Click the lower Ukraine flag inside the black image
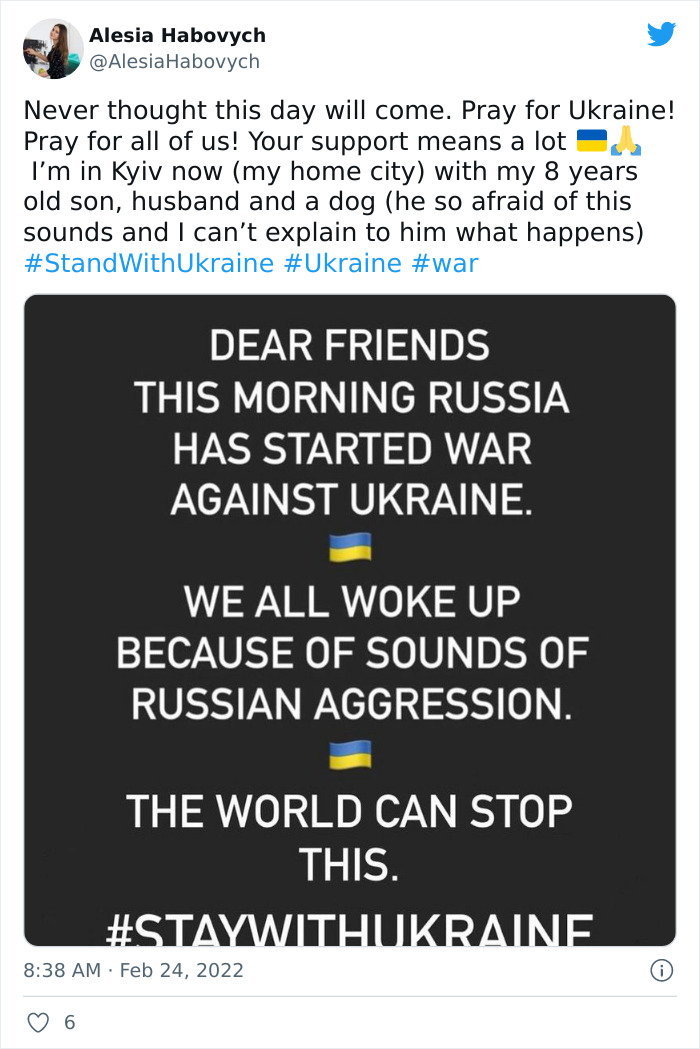This screenshot has width=700, height=1049. point(349,757)
